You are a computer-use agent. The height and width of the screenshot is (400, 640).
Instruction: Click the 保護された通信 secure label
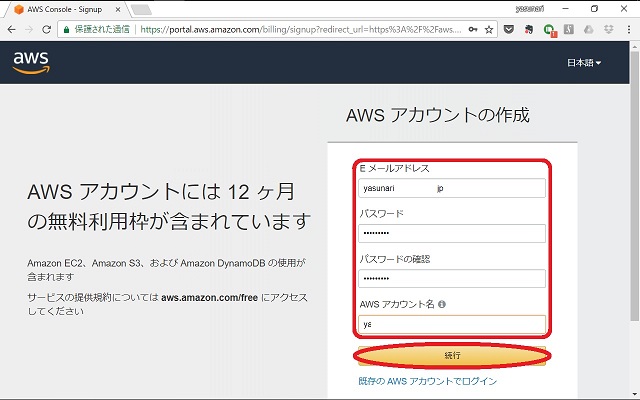click(102, 29)
